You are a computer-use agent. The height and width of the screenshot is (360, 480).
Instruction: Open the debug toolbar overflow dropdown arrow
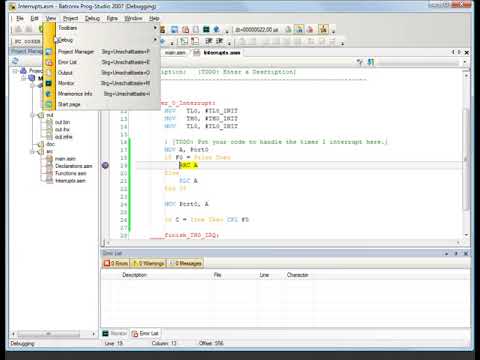click(x=333, y=31)
